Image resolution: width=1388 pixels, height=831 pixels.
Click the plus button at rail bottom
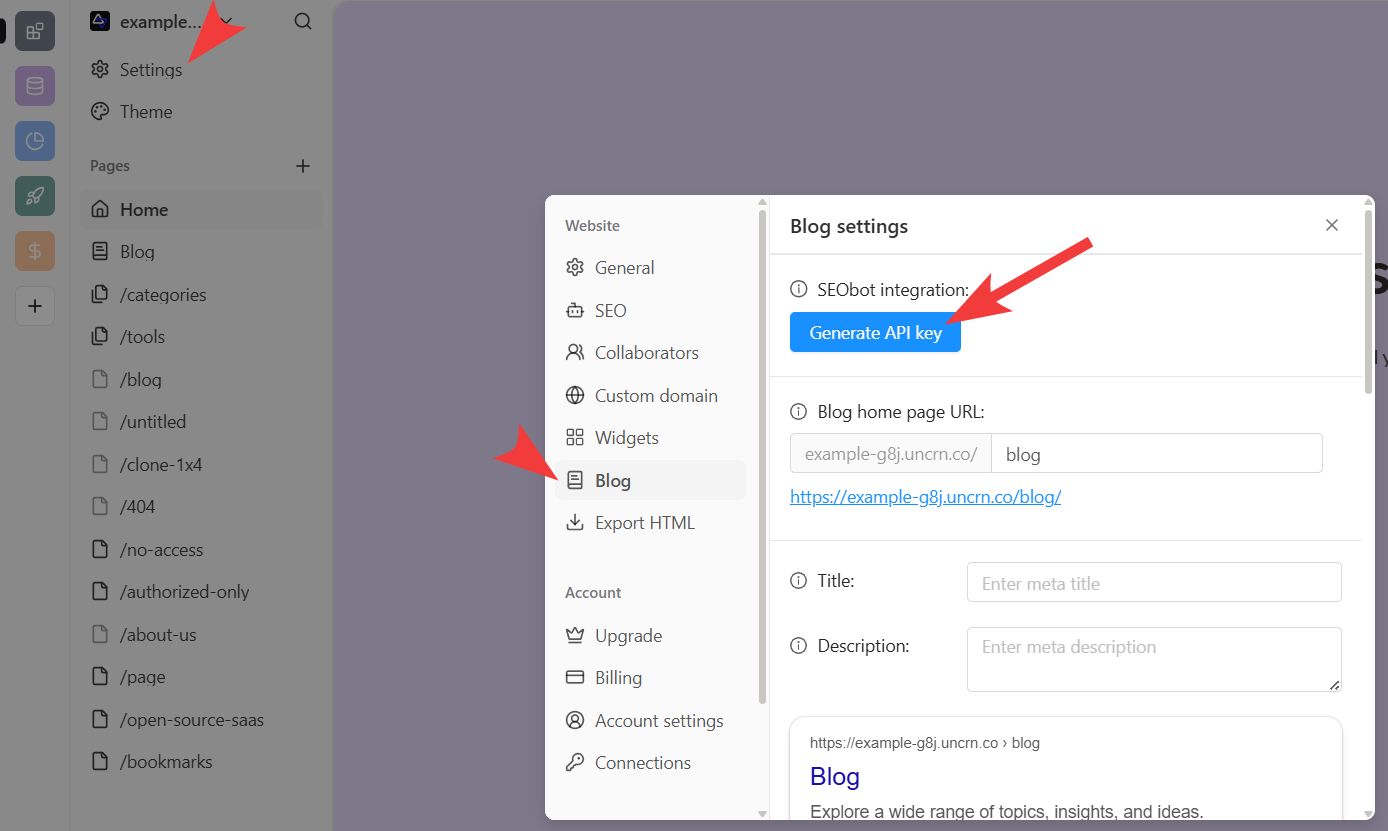coord(34,306)
